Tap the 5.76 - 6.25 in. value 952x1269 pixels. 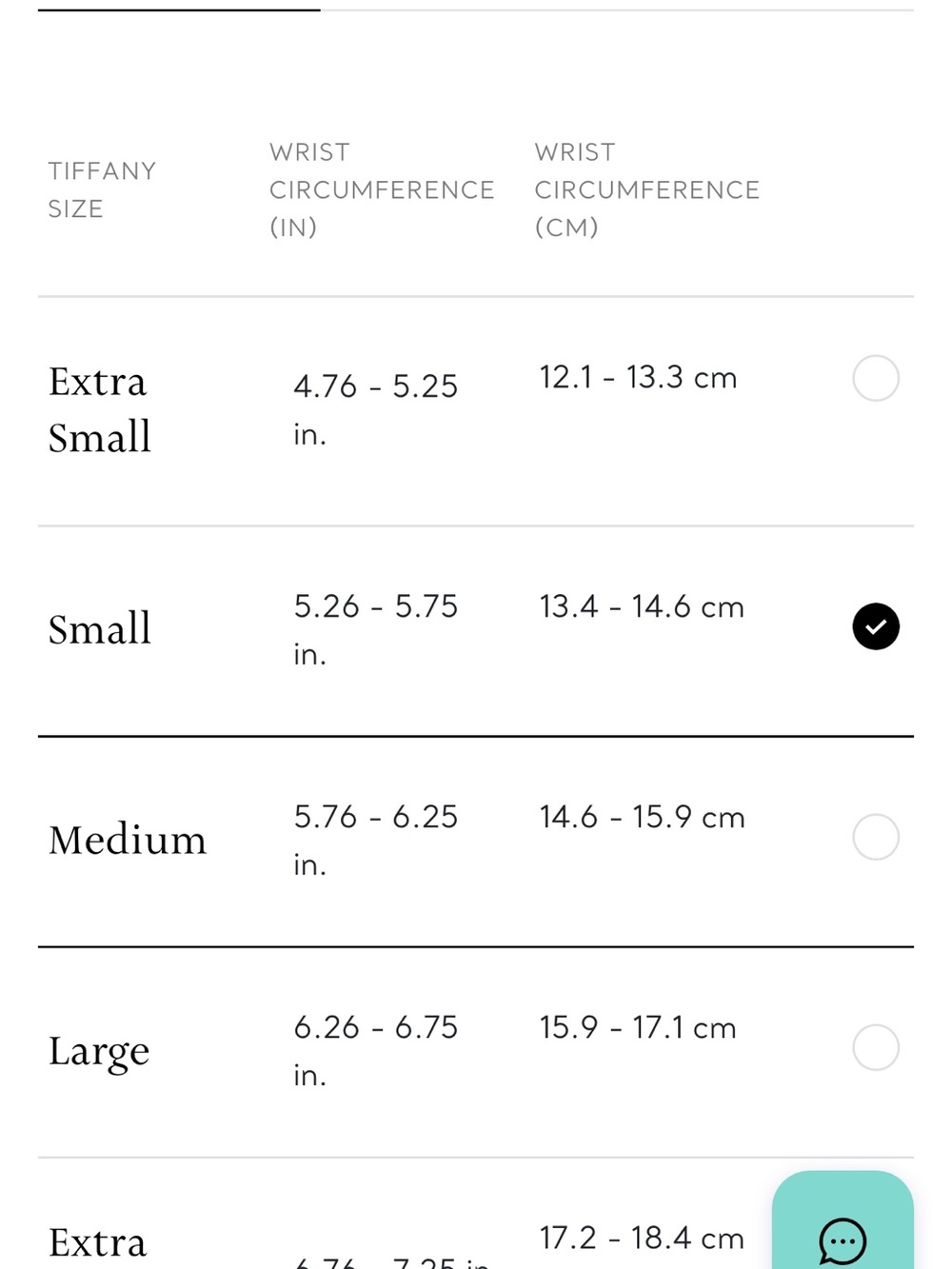pos(376,840)
